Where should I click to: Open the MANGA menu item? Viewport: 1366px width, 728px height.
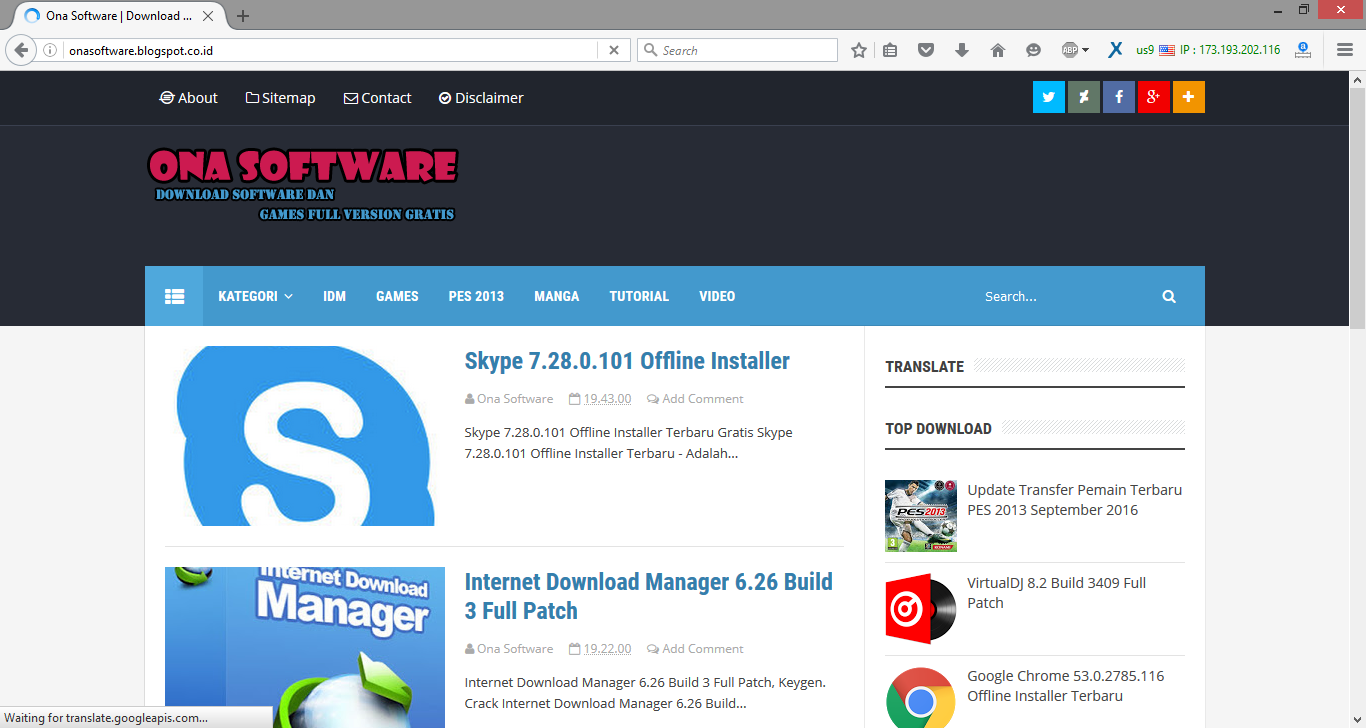556,296
